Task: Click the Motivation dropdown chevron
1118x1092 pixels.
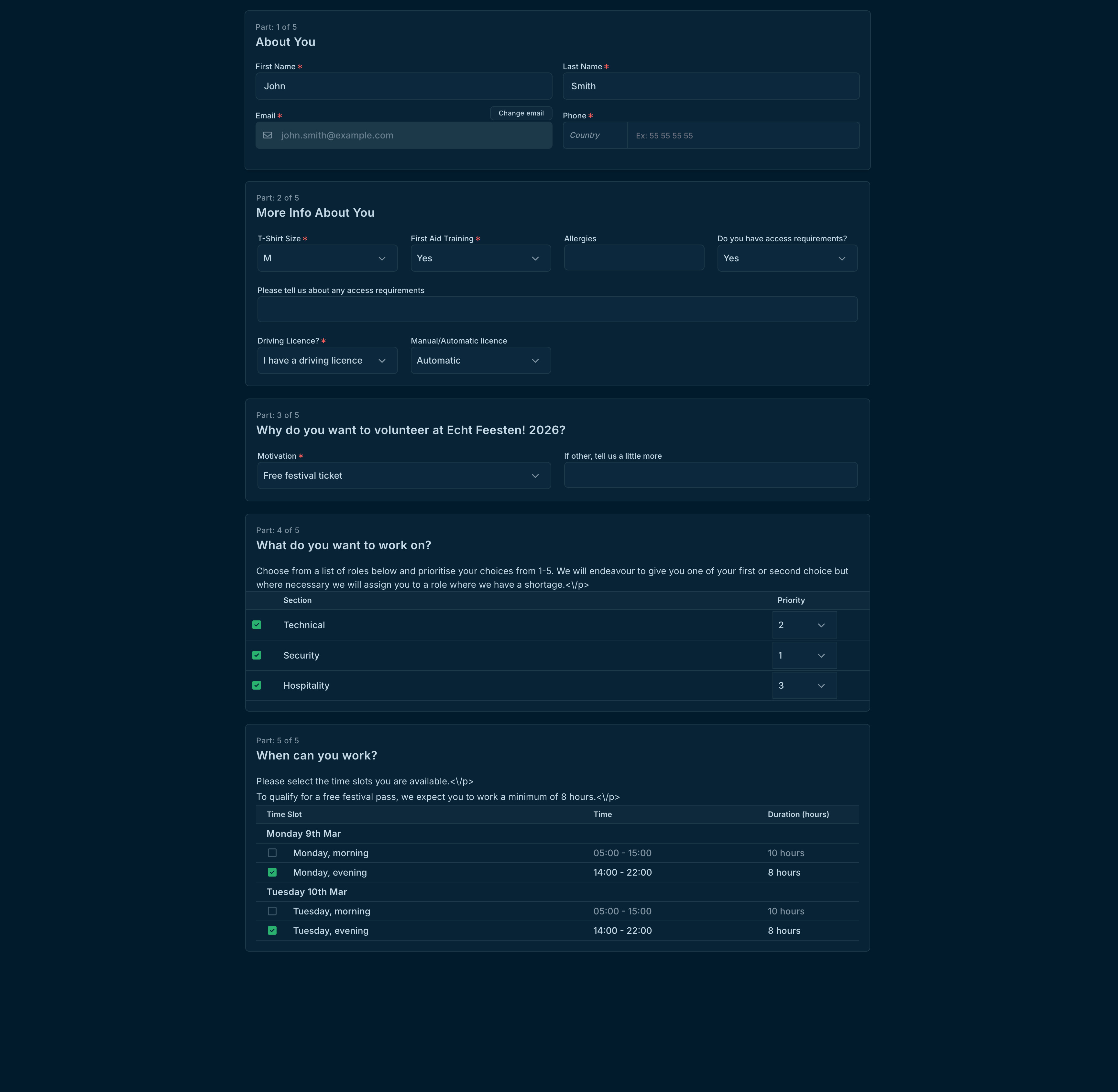Action: [535, 476]
